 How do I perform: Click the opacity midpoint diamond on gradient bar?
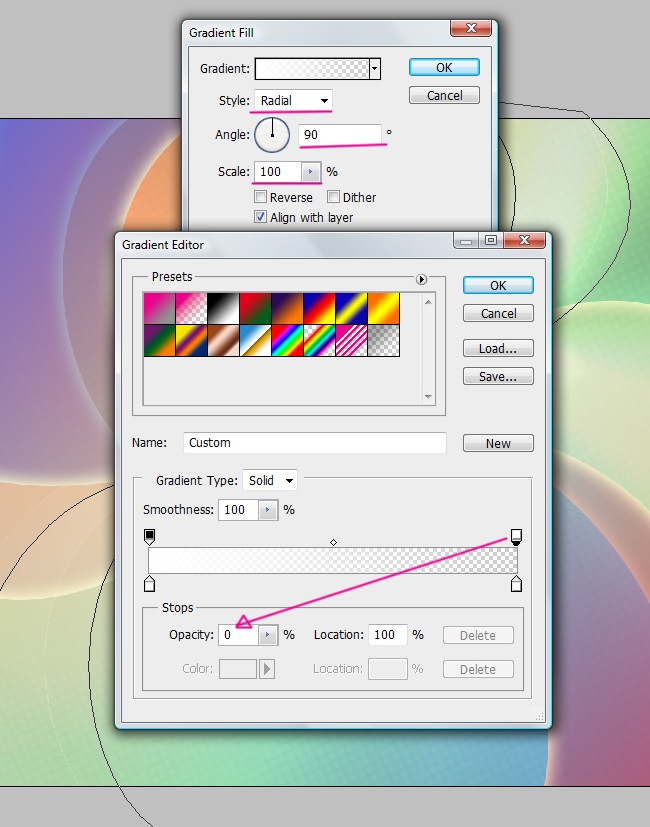(x=333, y=542)
